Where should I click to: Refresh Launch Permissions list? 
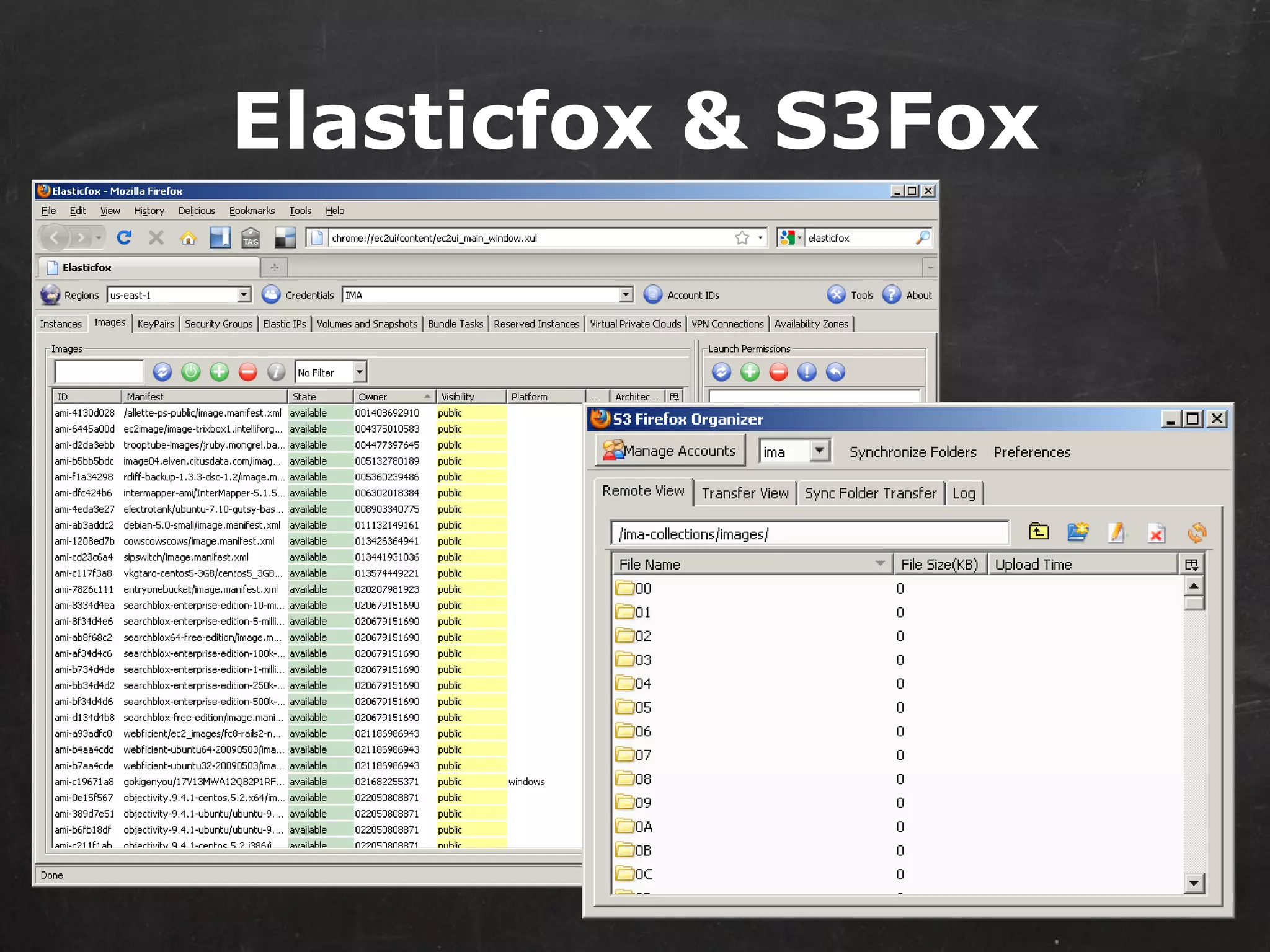point(721,372)
